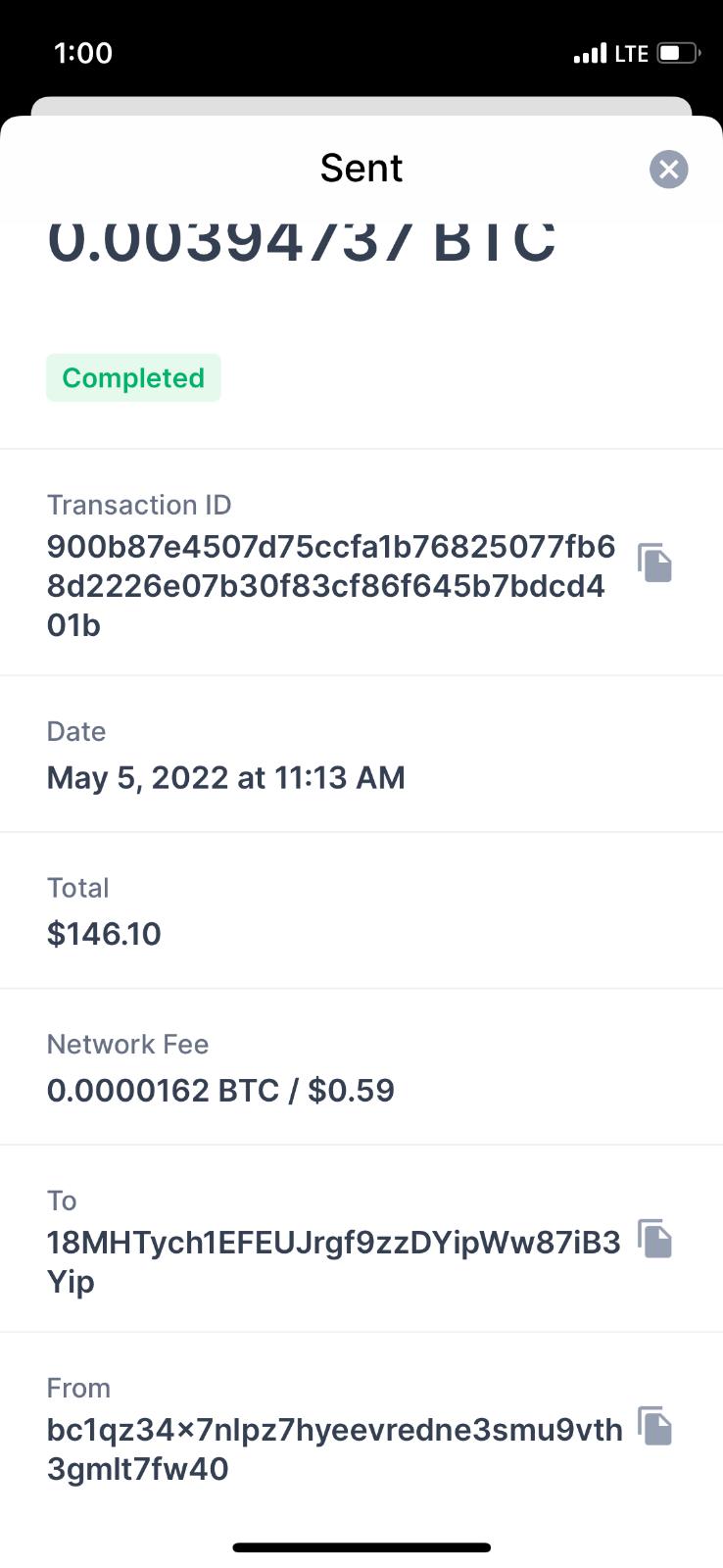723x1568 pixels.
Task: Select the transaction hash starting with 900b87e
Action: (x=331, y=586)
